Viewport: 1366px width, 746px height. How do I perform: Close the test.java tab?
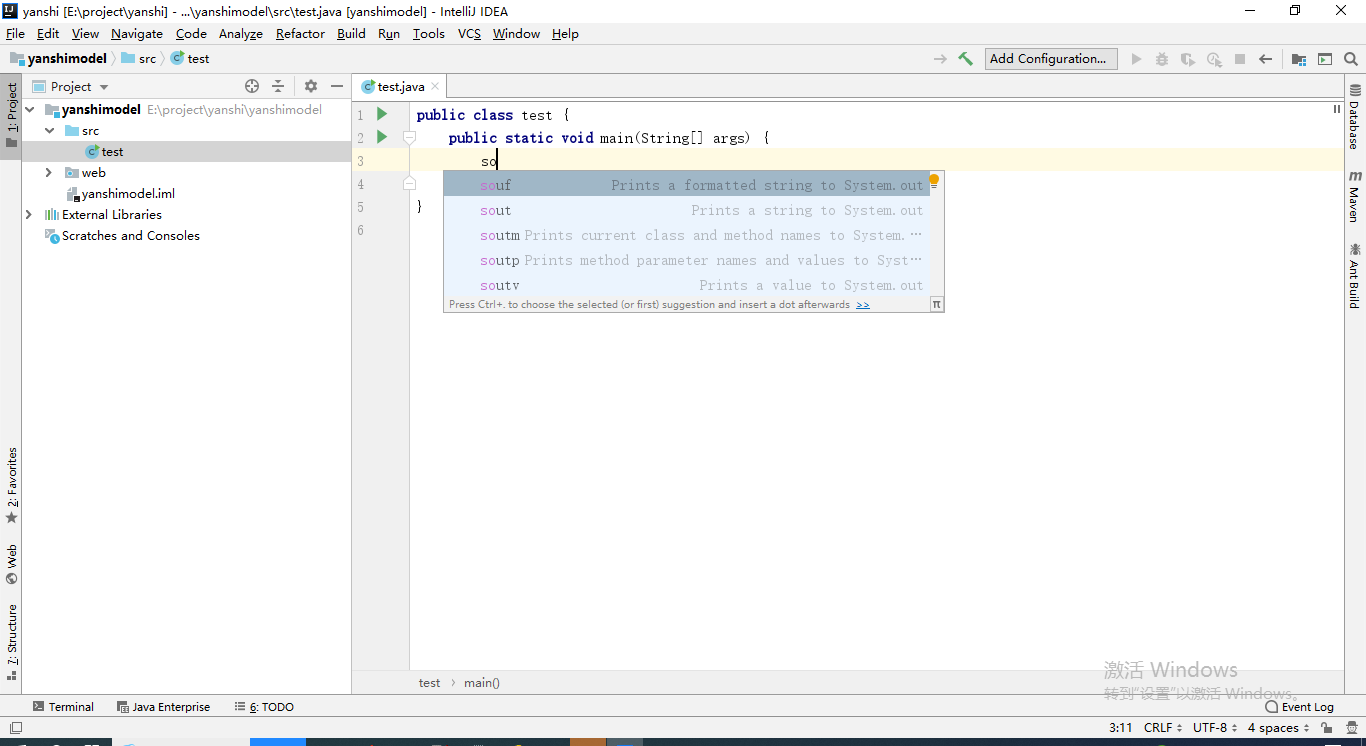(x=435, y=87)
